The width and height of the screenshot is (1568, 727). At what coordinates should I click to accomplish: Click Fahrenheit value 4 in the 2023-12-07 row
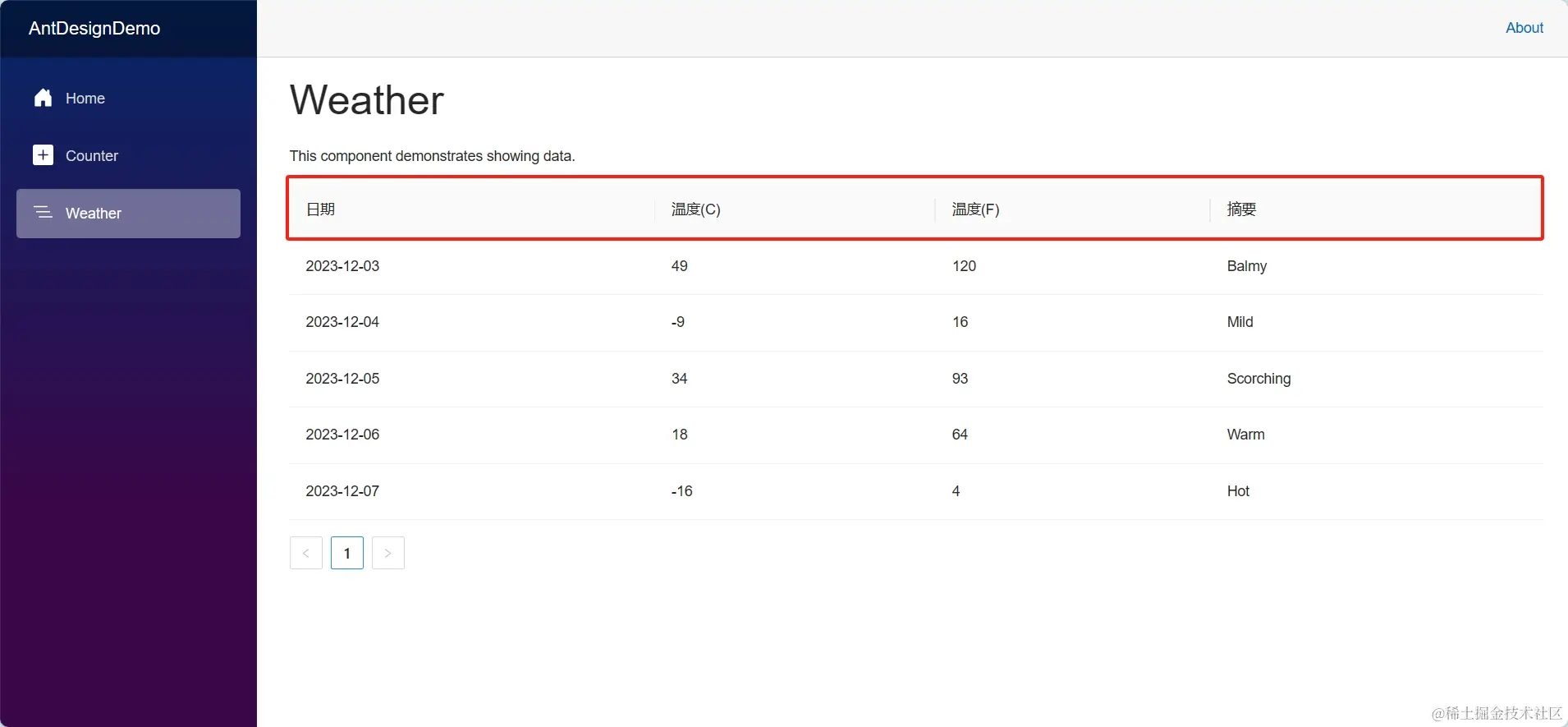(956, 491)
